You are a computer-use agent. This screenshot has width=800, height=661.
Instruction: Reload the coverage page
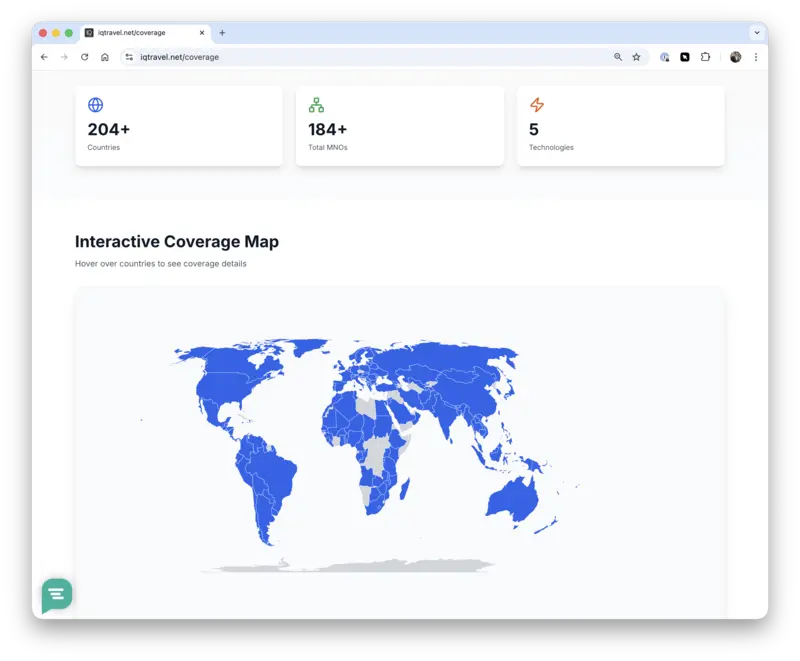[84, 57]
